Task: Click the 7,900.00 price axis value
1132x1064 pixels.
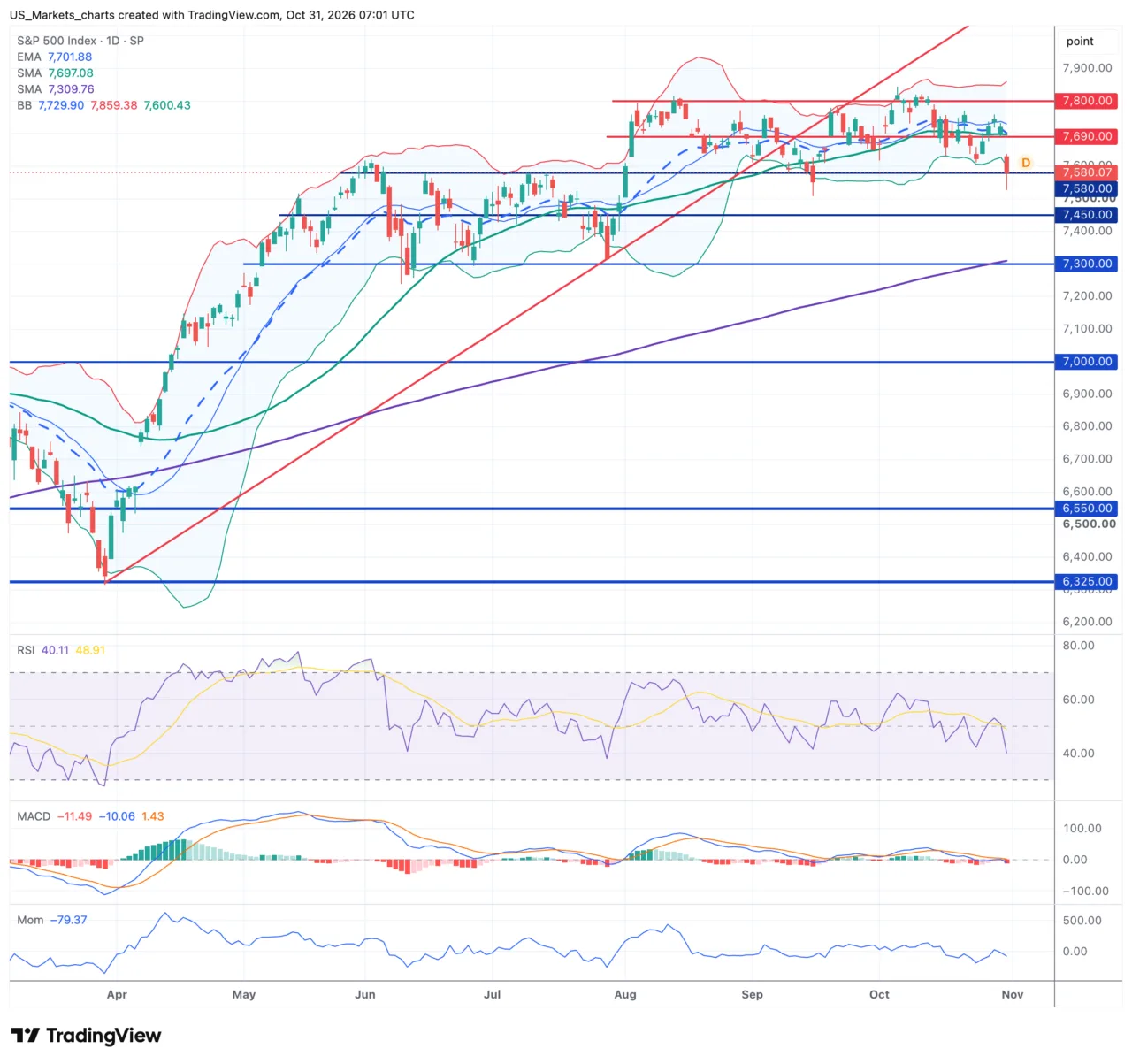Action: click(x=1087, y=68)
